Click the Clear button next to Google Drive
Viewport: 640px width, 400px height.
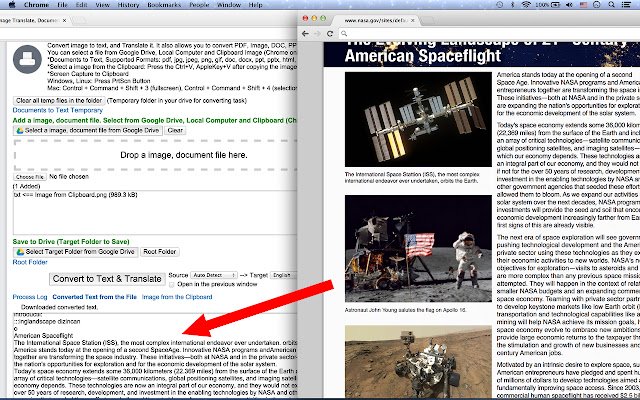(x=175, y=131)
